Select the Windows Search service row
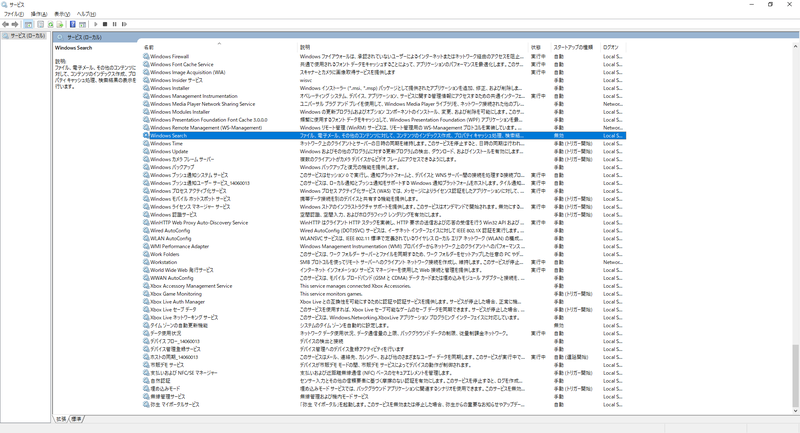The height and width of the screenshot is (433, 800). pyautogui.click(x=384, y=136)
